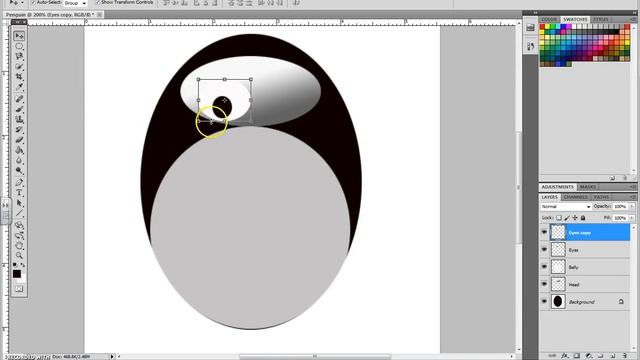Switch to the Paths tab
The height and width of the screenshot is (360, 640).
click(601, 197)
